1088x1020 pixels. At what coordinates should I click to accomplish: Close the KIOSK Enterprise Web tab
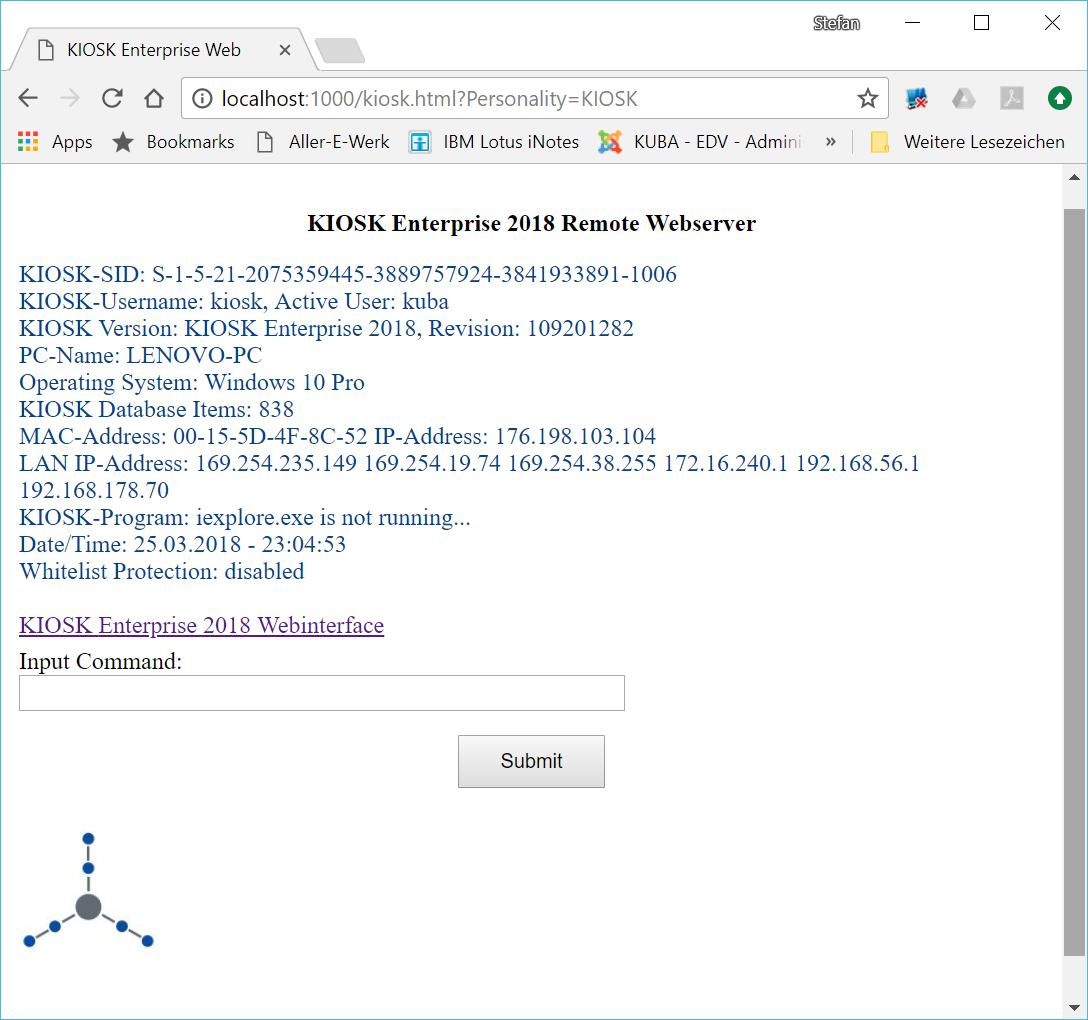284,50
